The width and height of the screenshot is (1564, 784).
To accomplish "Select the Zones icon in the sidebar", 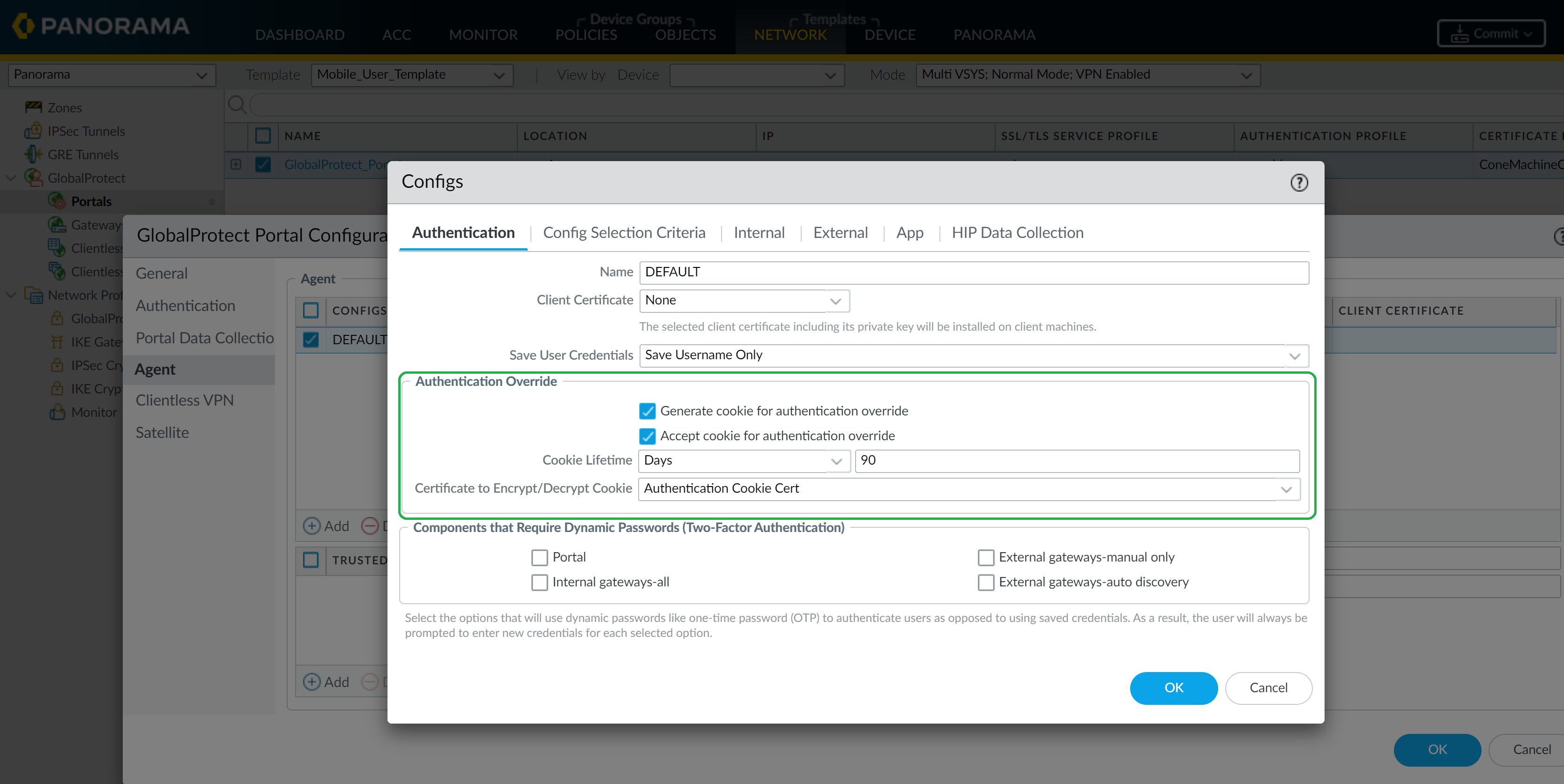I will coord(34,107).
